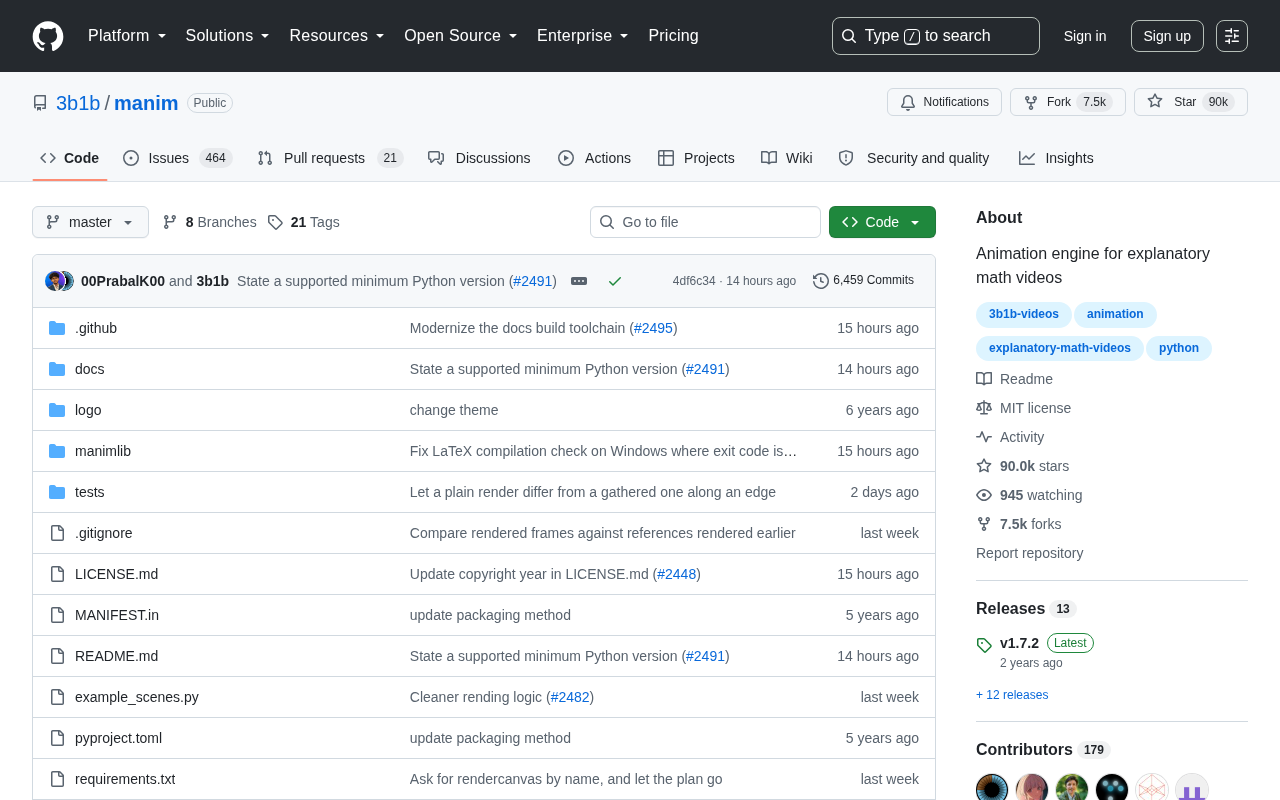The width and height of the screenshot is (1280, 800).
Task: Open the 3b1b owner link
Action: pyautogui.click(x=78, y=103)
